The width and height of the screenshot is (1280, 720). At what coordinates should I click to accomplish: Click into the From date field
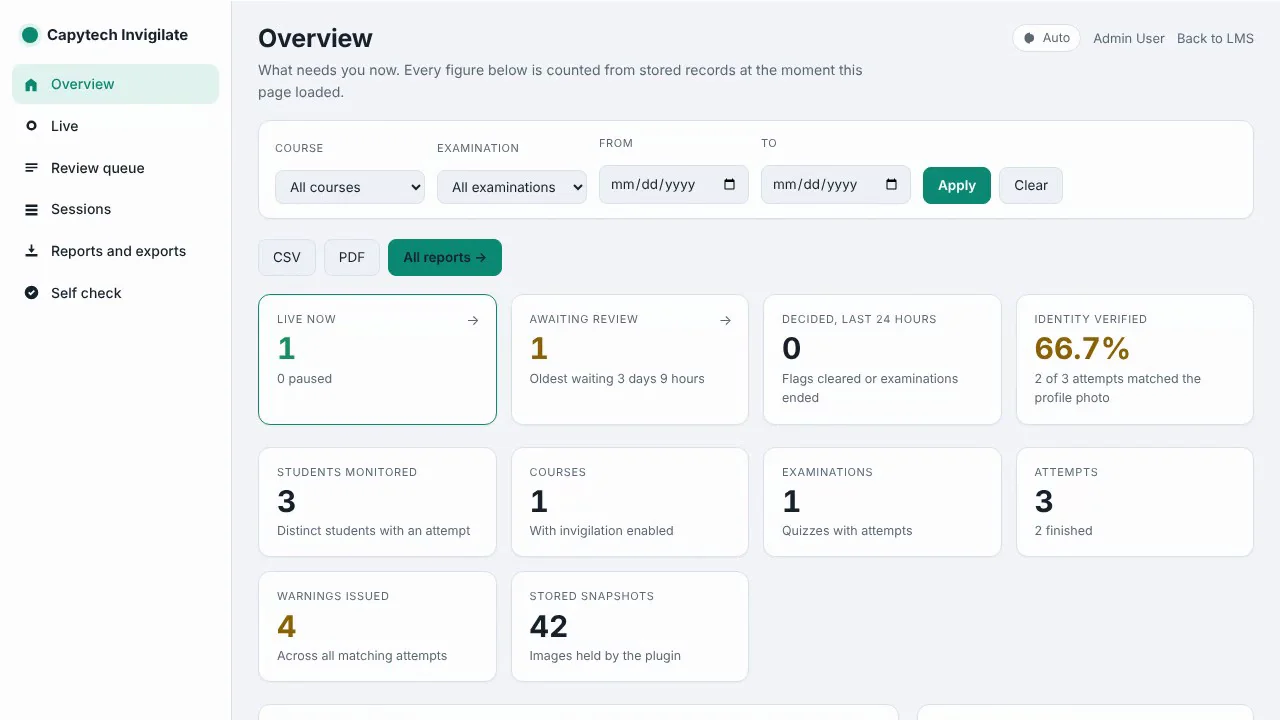674,184
